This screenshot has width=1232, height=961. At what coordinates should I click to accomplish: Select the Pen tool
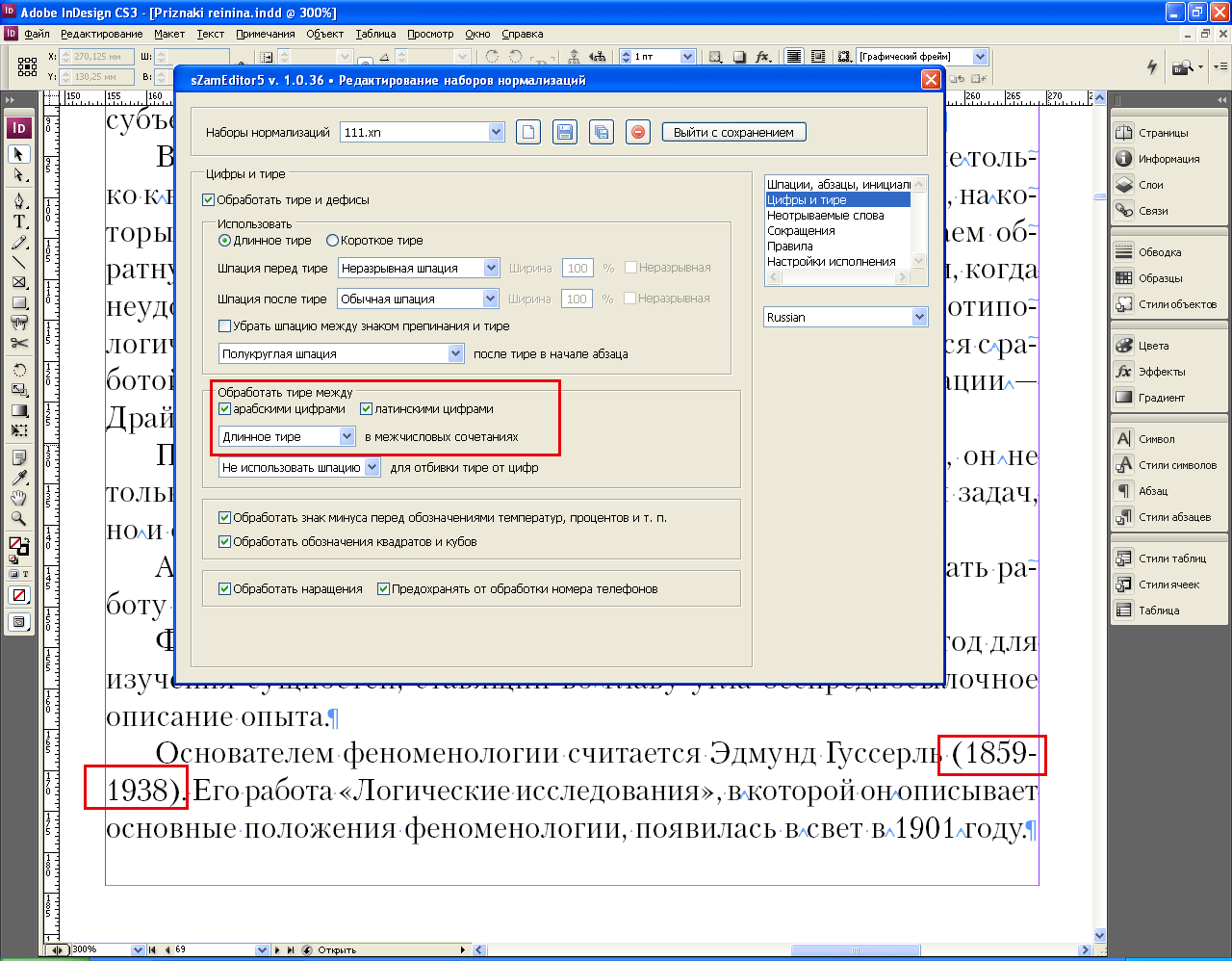18,200
